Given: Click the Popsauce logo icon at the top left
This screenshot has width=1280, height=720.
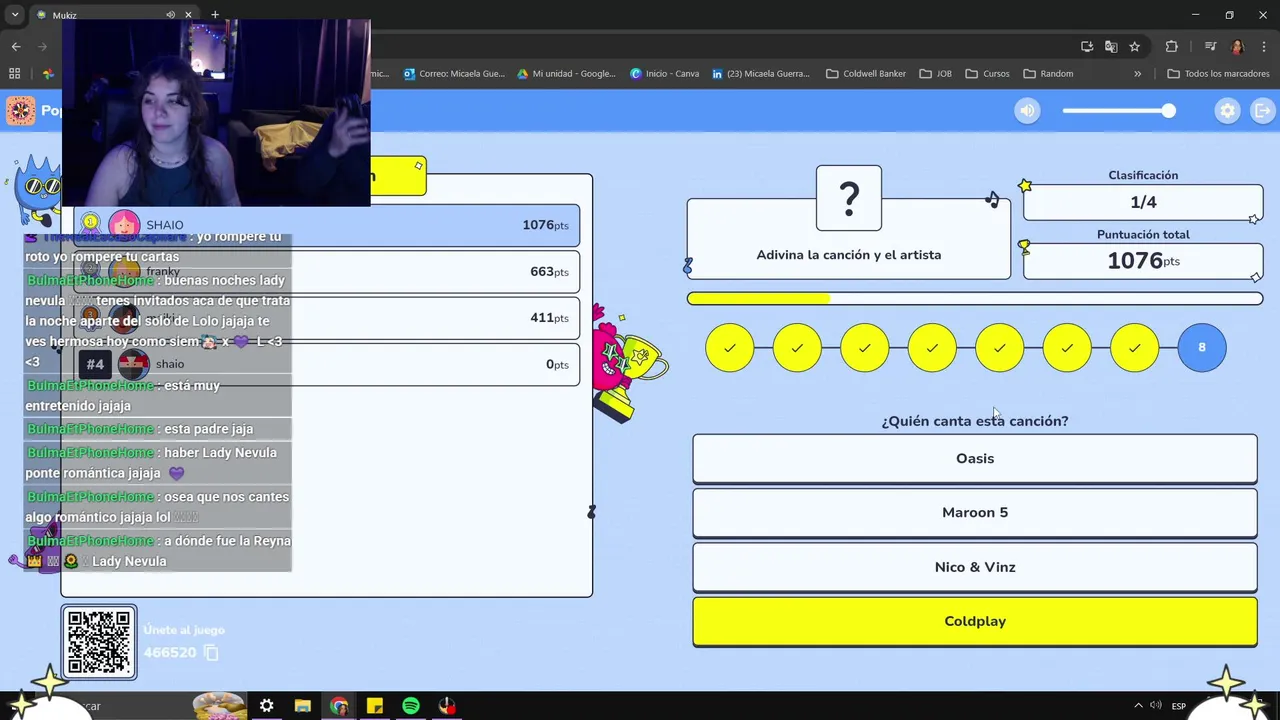Looking at the screenshot, I should pyautogui.click(x=20, y=111).
